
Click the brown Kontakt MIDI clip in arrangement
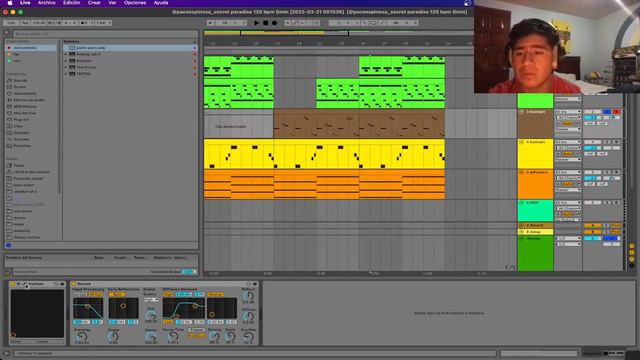359,124
